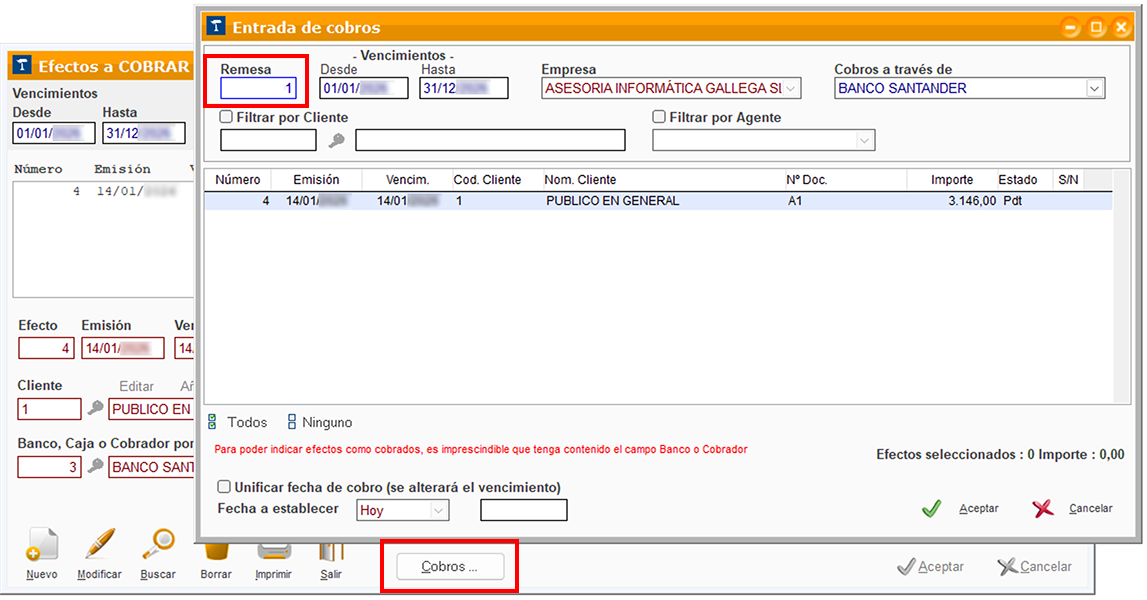The height and width of the screenshot is (600, 1147).
Task: Expand the Empresa dropdown
Action: [791, 89]
